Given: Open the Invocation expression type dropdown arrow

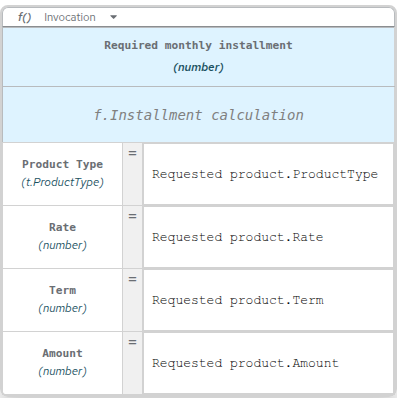Looking at the screenshot, I should [113, 17].
